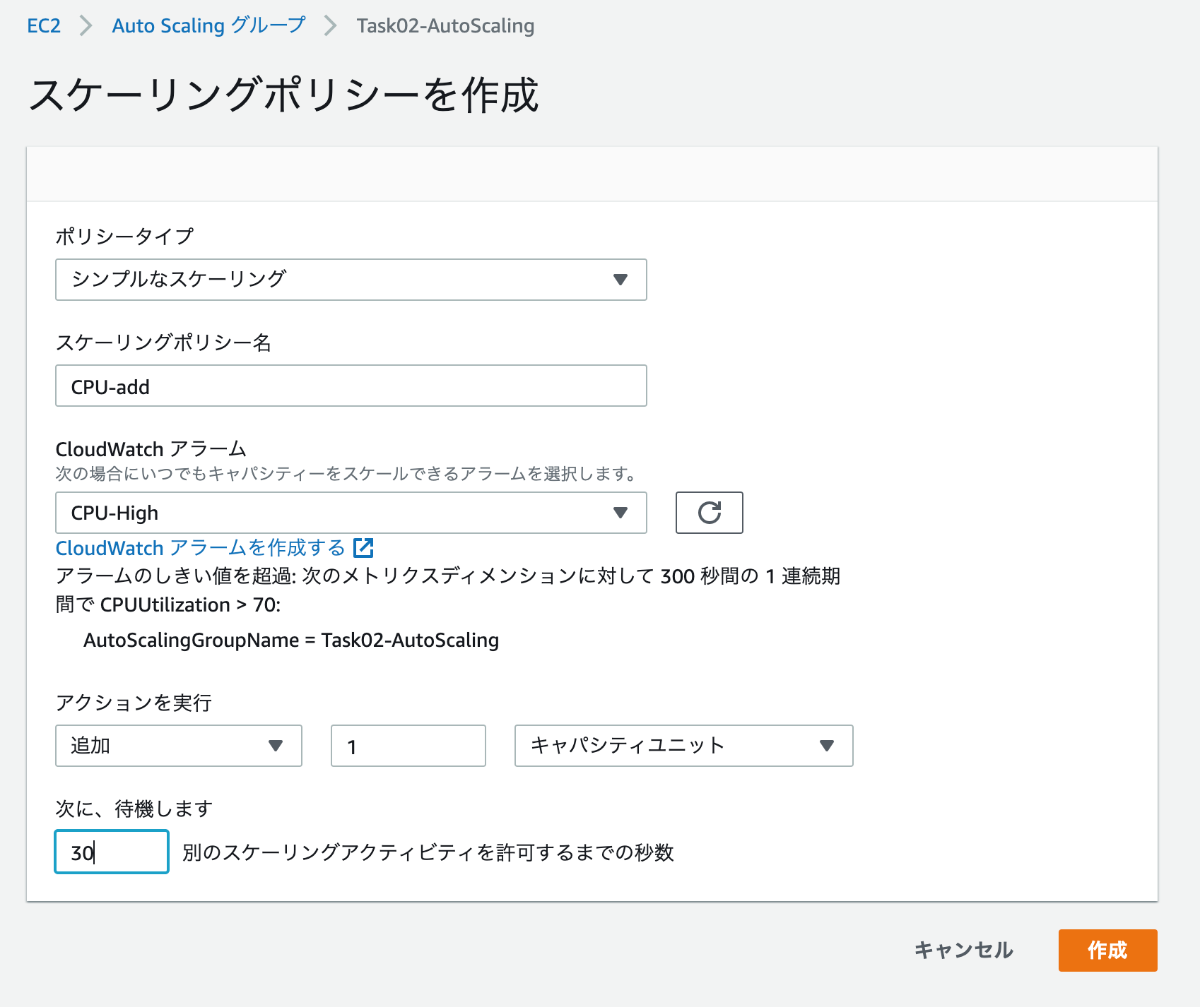Click the wait seconds field showing 30
Viewport: 1200px width, 1007px height.
(112, 852)
